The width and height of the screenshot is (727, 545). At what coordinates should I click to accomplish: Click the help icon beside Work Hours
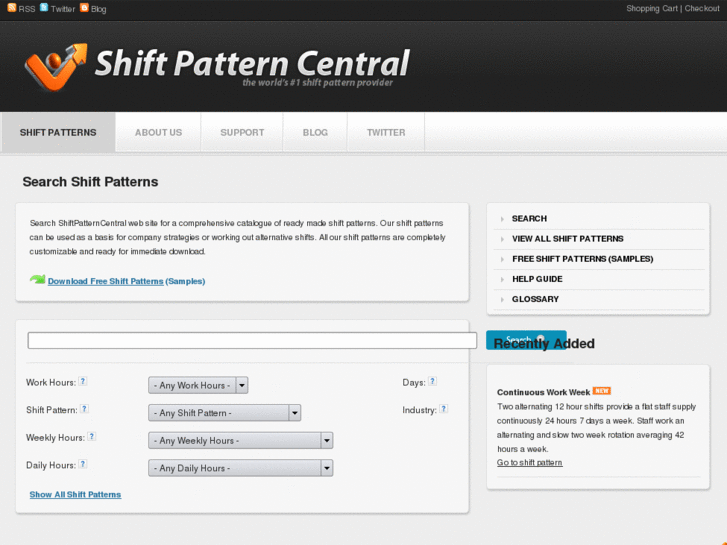pyautogui.click(x=83, y=381)
